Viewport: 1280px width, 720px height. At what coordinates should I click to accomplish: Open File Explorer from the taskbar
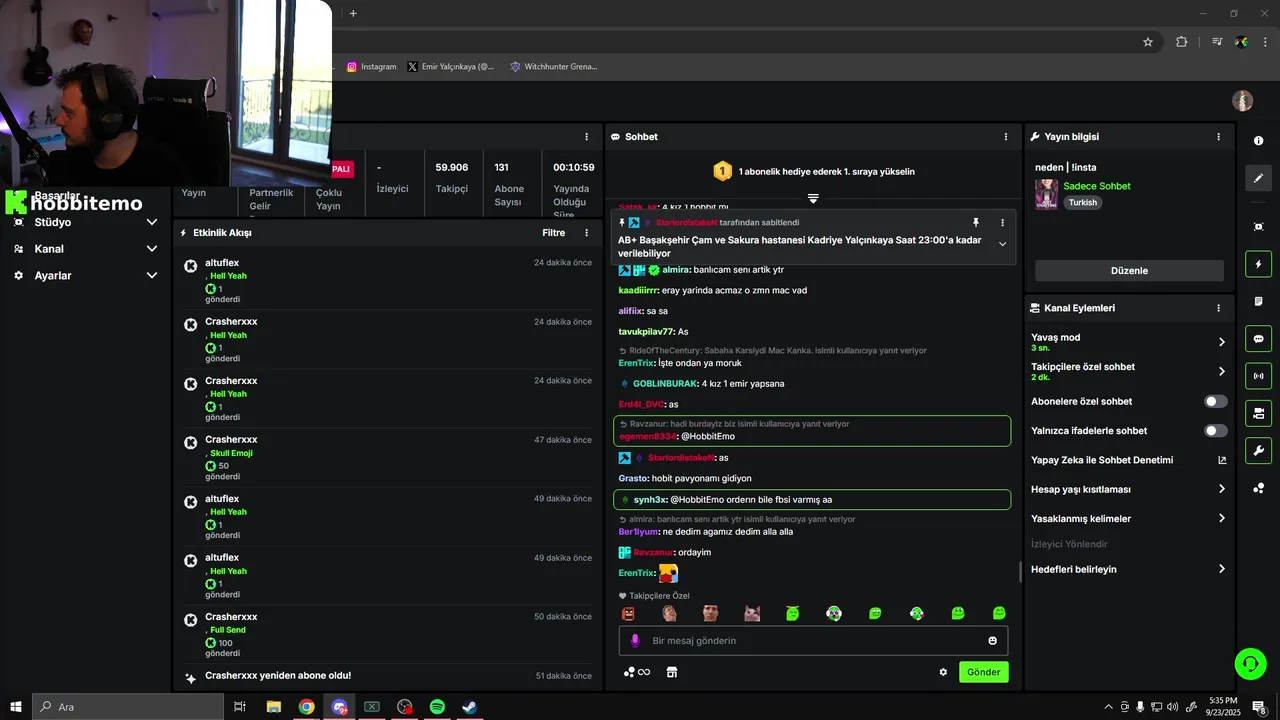pos(274,707)
